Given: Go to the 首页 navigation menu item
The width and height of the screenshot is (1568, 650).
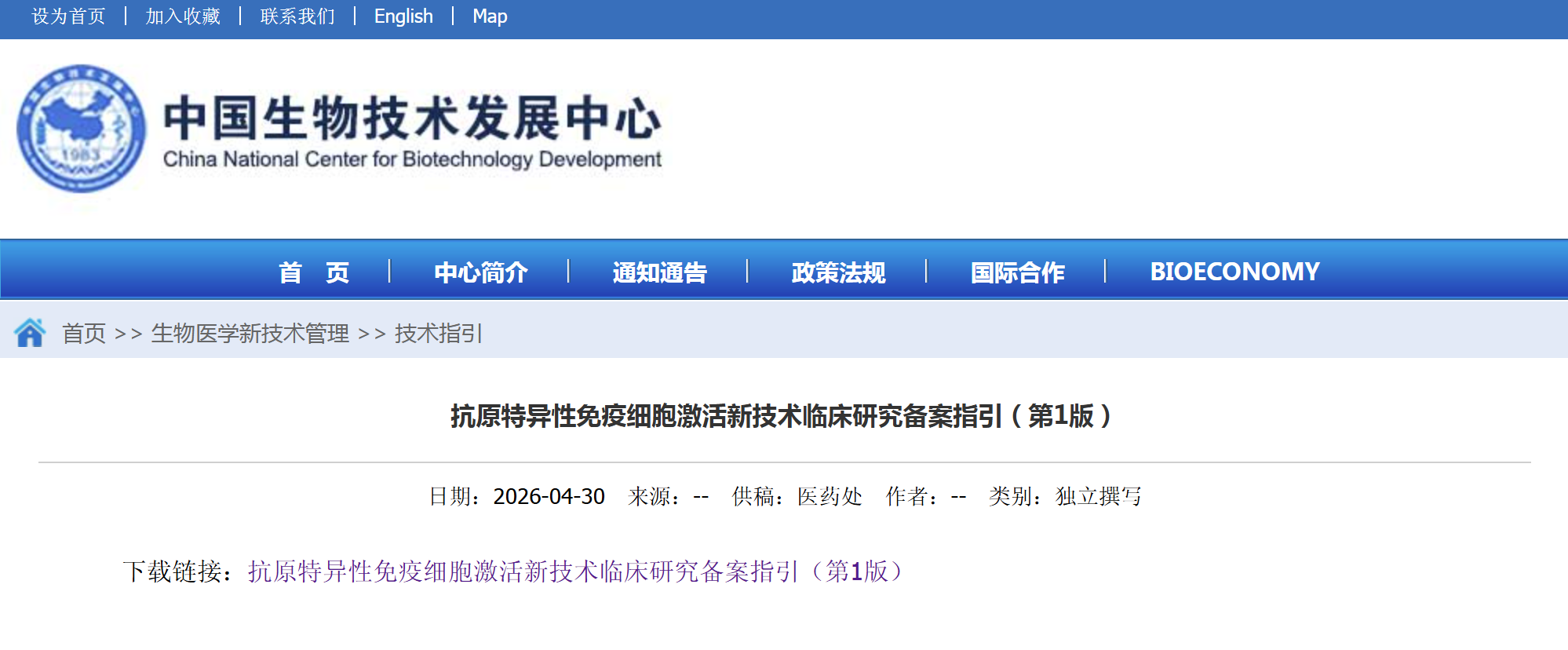Looking at the screenshot, I should click(314, 272).
